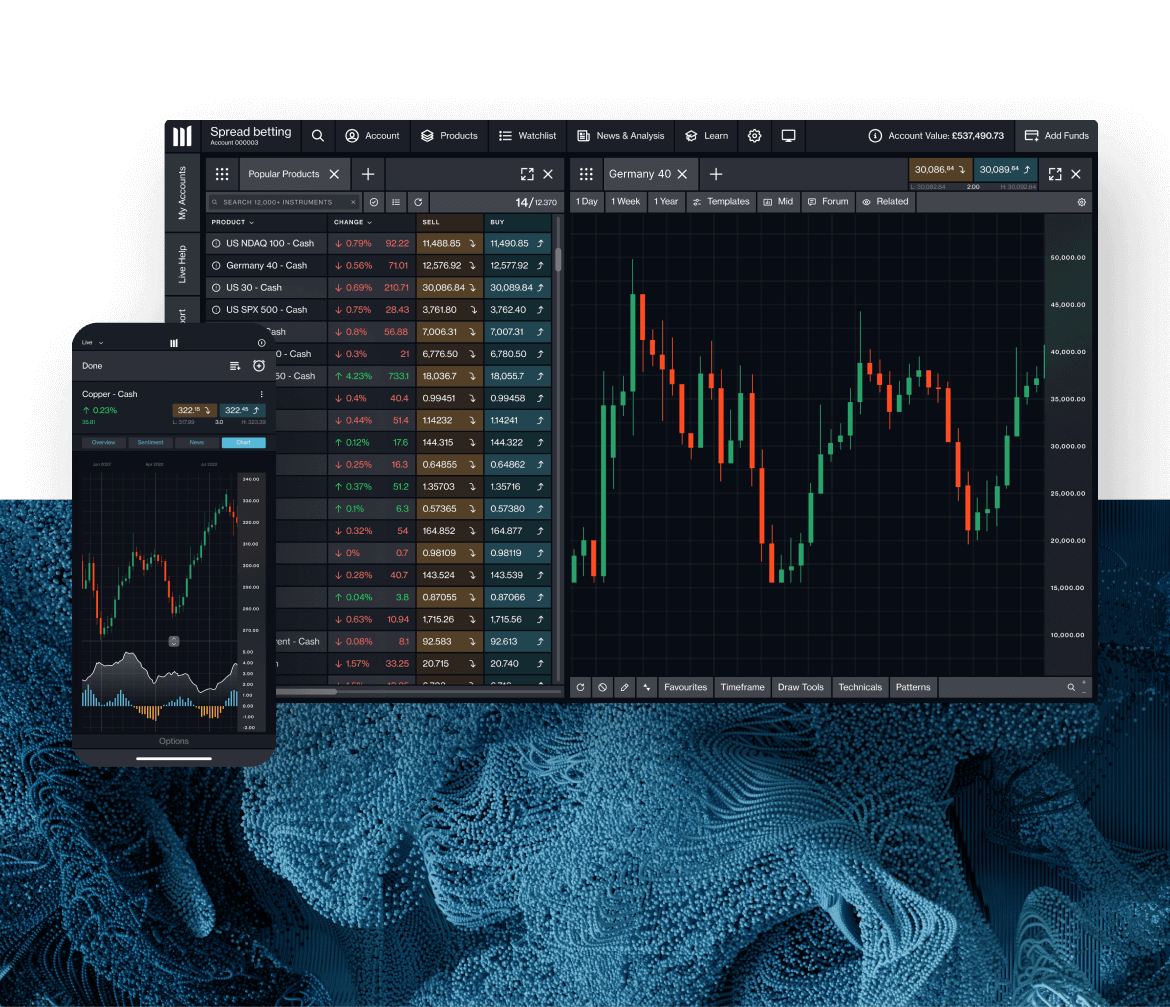Open Draw Tools menu
The height and width of the screenshot is (1007, 1170).
pyautogui.click(x=801, y=687)
